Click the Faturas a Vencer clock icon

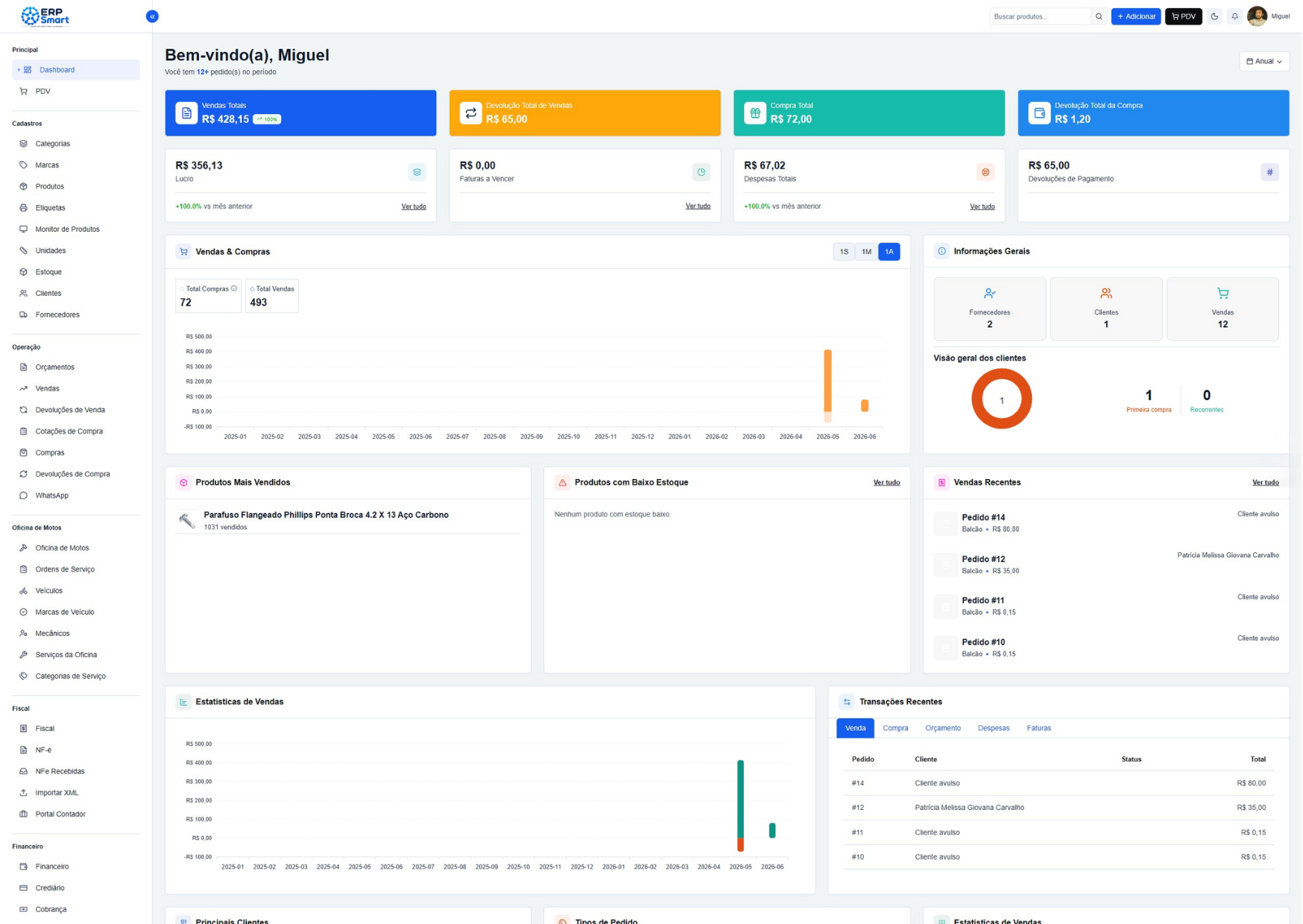(701, 172)
